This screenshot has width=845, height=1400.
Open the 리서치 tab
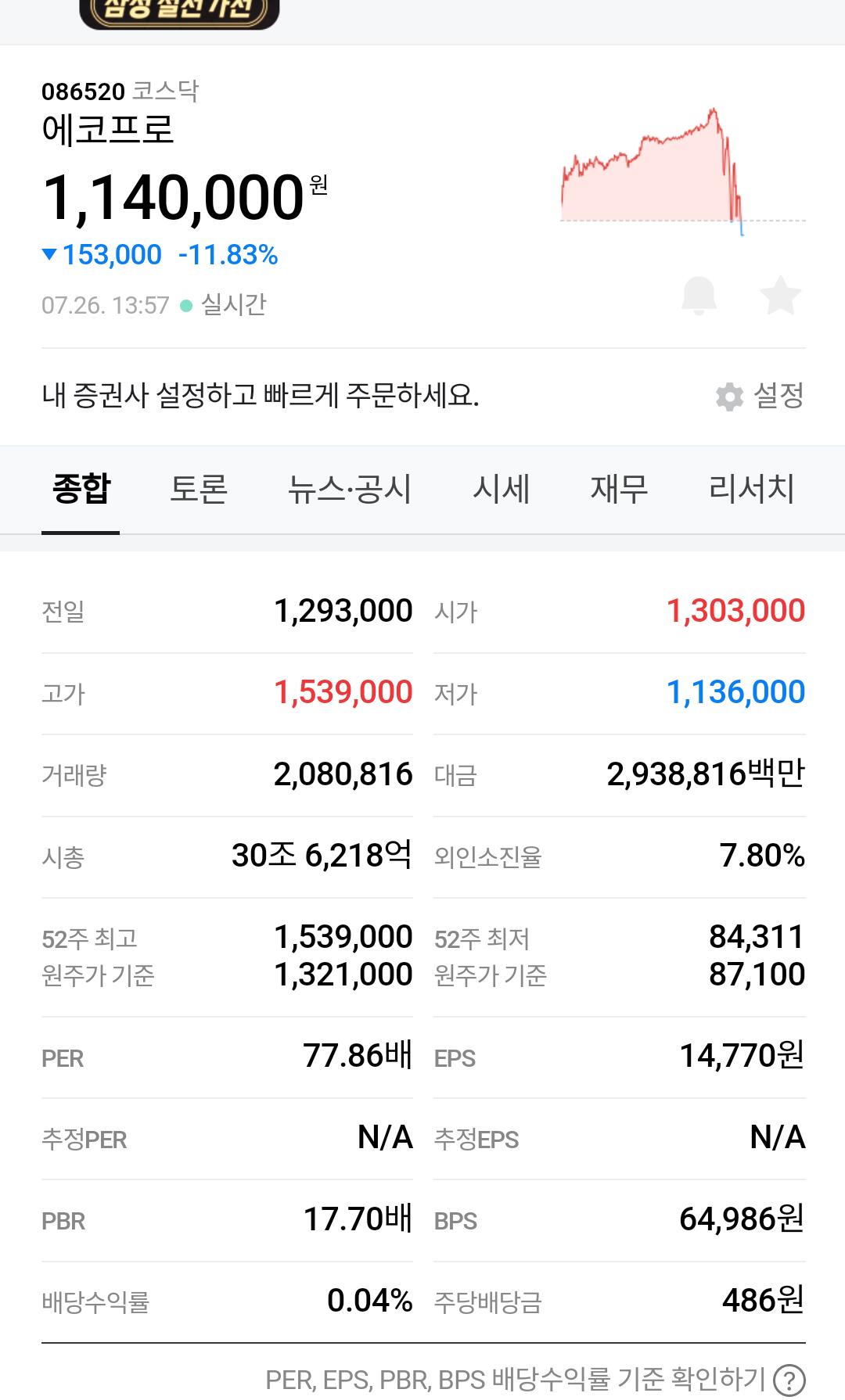coord(751,490)
